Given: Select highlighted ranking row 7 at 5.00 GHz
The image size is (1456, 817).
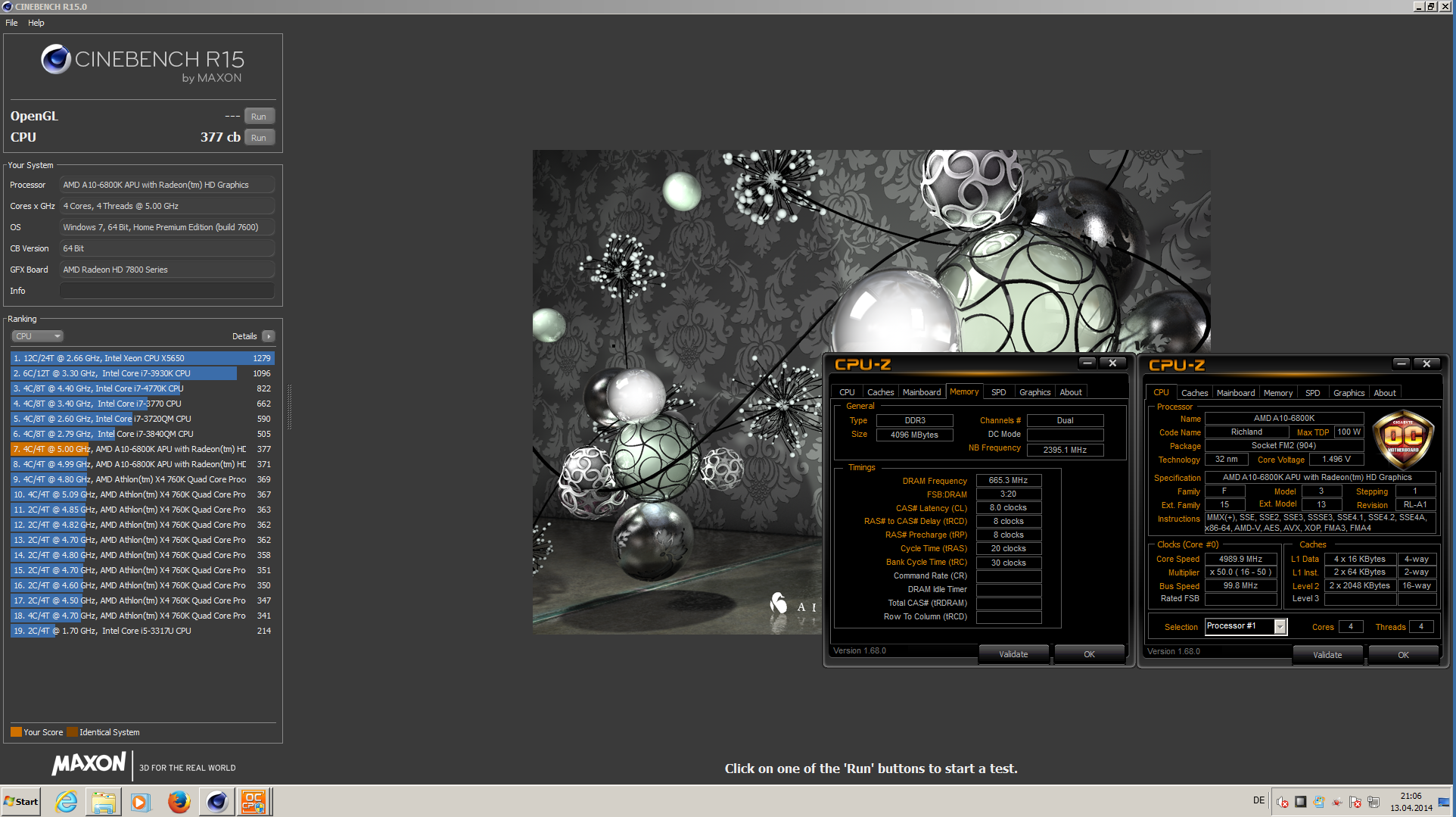Looking at the screenshot, I should pyautogui.click(x=142, y=449).
